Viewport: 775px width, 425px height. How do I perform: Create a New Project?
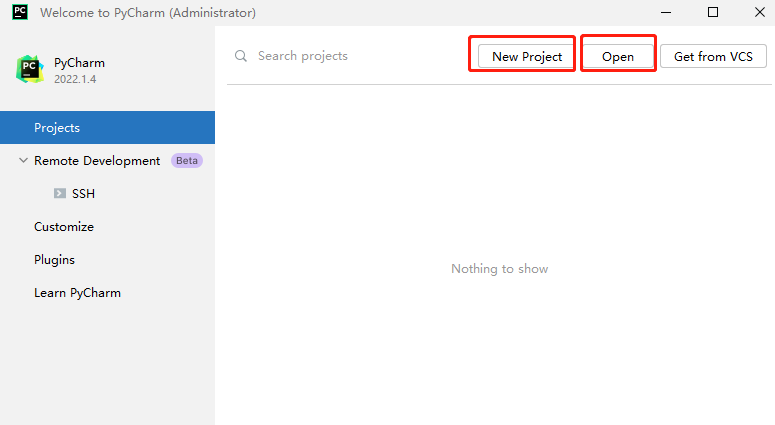tap(526, 56)
